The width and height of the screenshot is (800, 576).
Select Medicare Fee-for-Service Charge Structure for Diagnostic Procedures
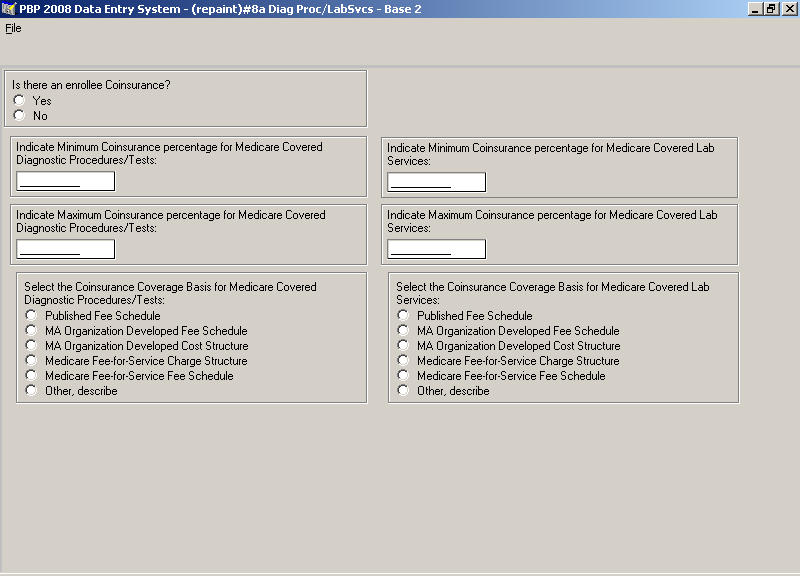31,360
